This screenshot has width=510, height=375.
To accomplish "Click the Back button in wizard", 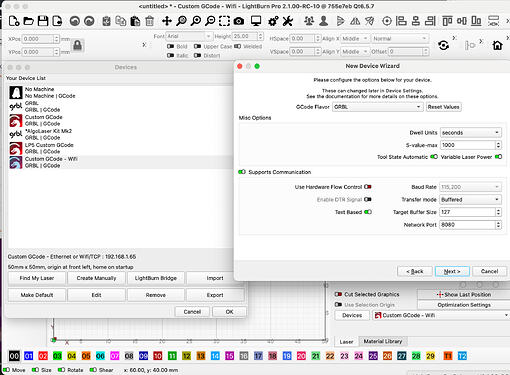I will click(415, 271).
